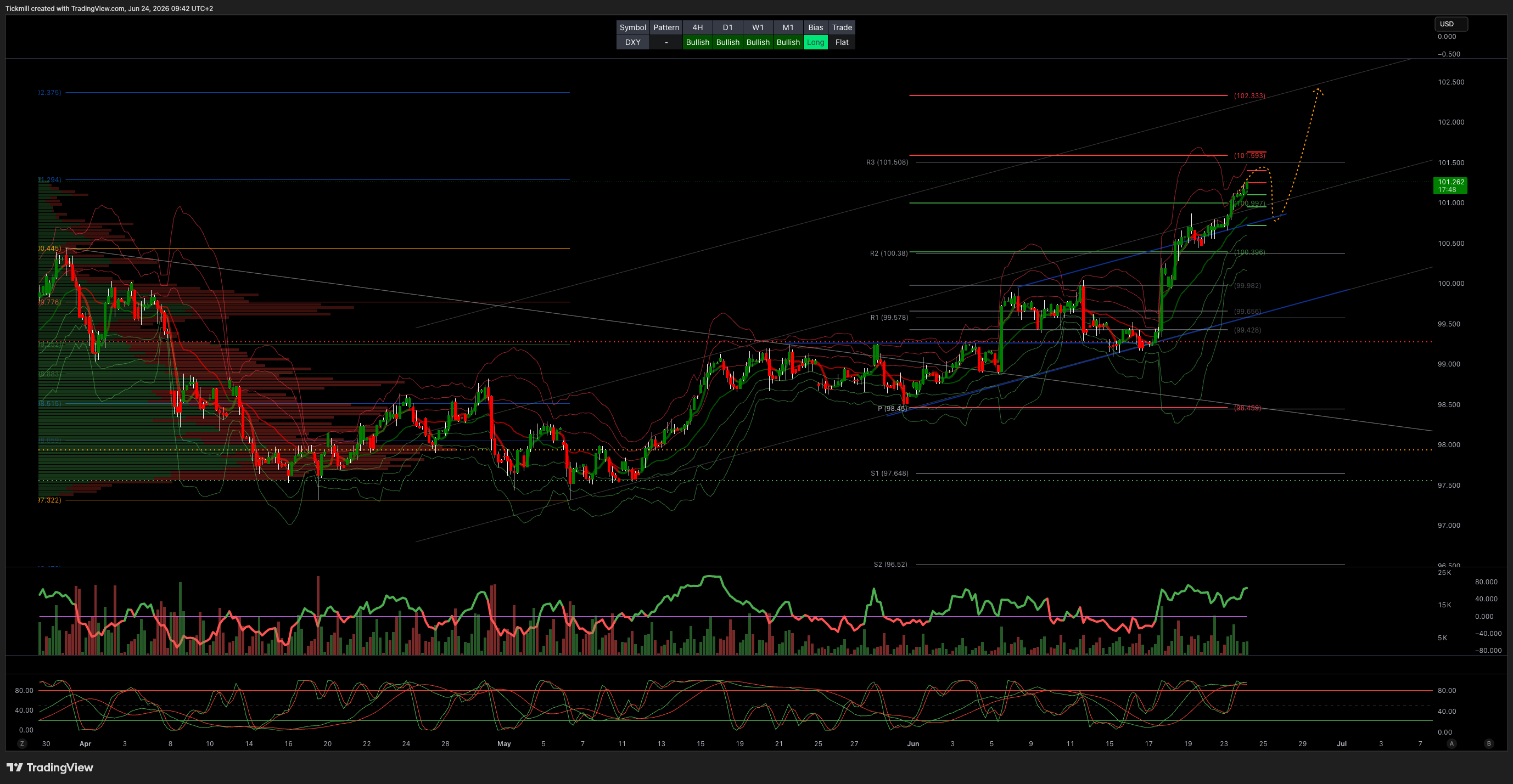The height and width of the screenshot is (784, 1513).
Task: Click the (99.428) level label
Action: tap(1247, 330)
